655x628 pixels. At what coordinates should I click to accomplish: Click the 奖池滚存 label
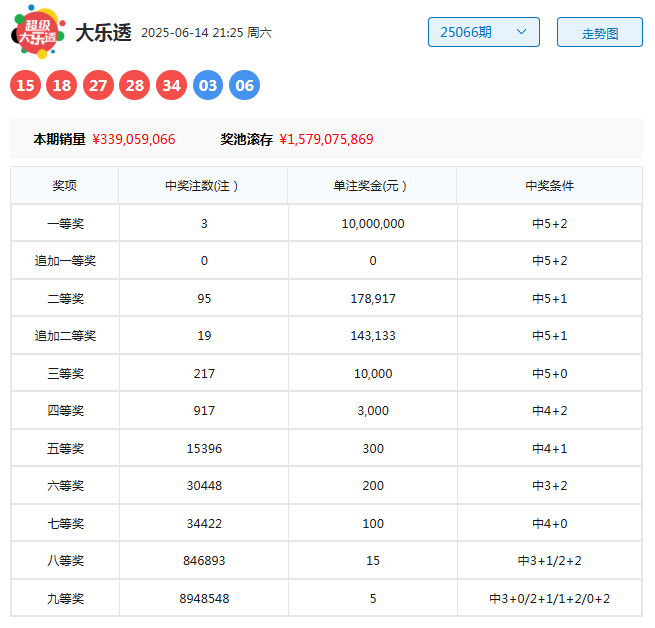point(246,139)
